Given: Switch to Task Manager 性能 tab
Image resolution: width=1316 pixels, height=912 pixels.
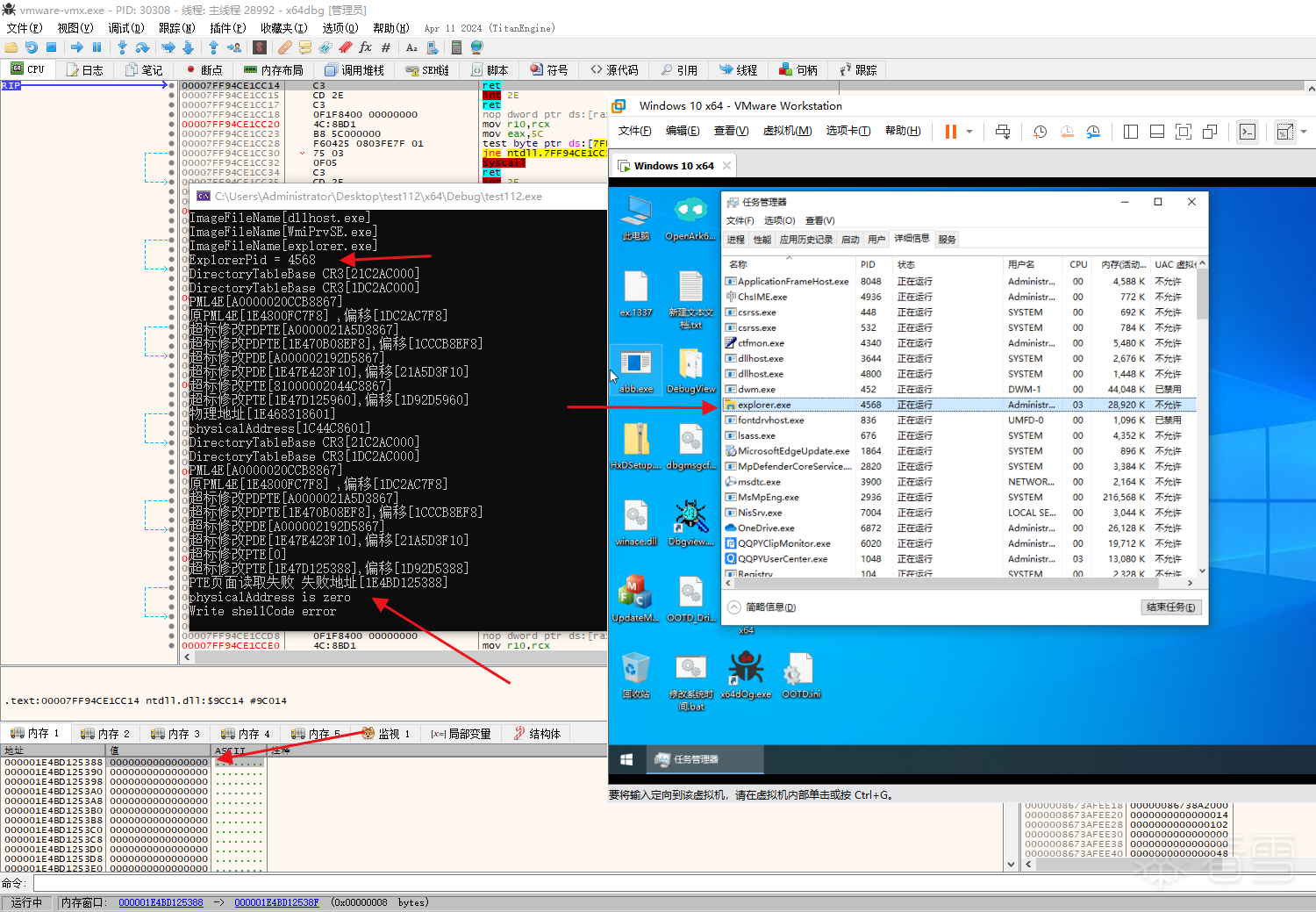Looking at the screenshot, I should coord(762,240).
